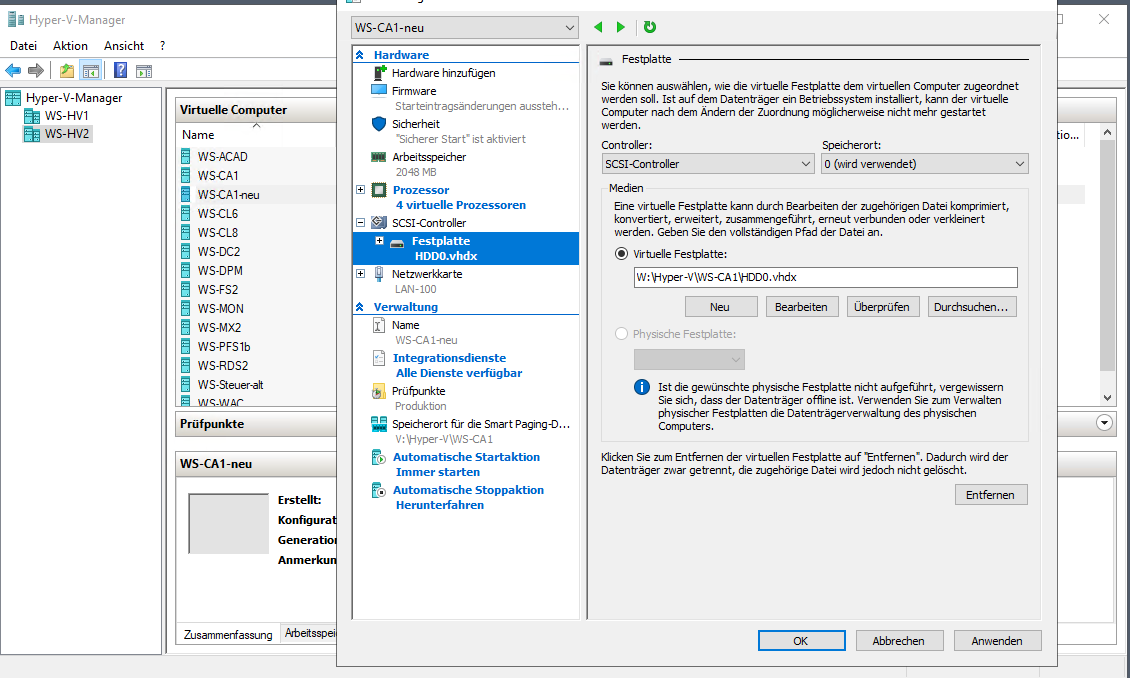
Task: Switch to Zusammenfassung tab
Action: (228, 634)
